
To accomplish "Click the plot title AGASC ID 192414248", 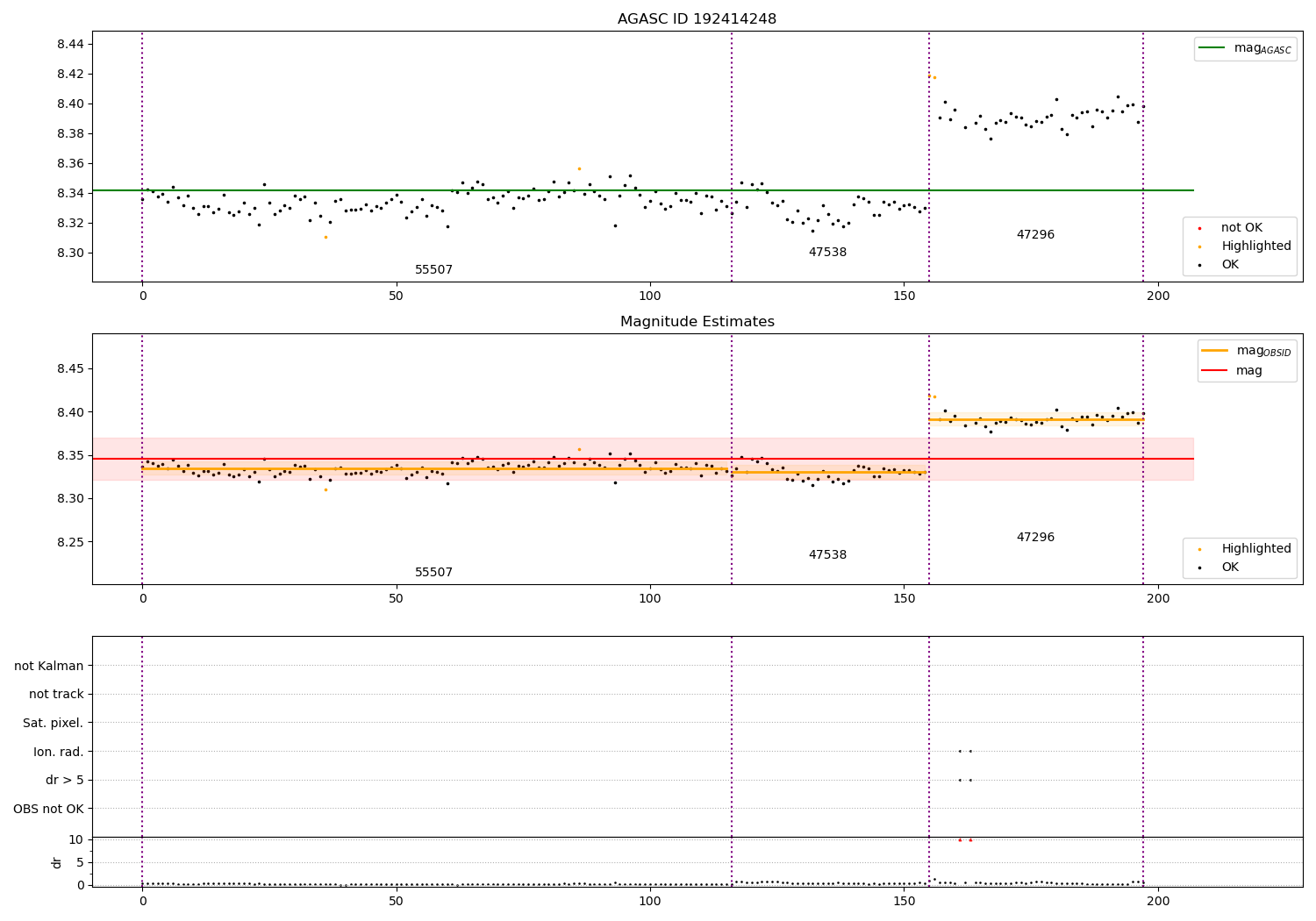I will (x=697, y=19).
